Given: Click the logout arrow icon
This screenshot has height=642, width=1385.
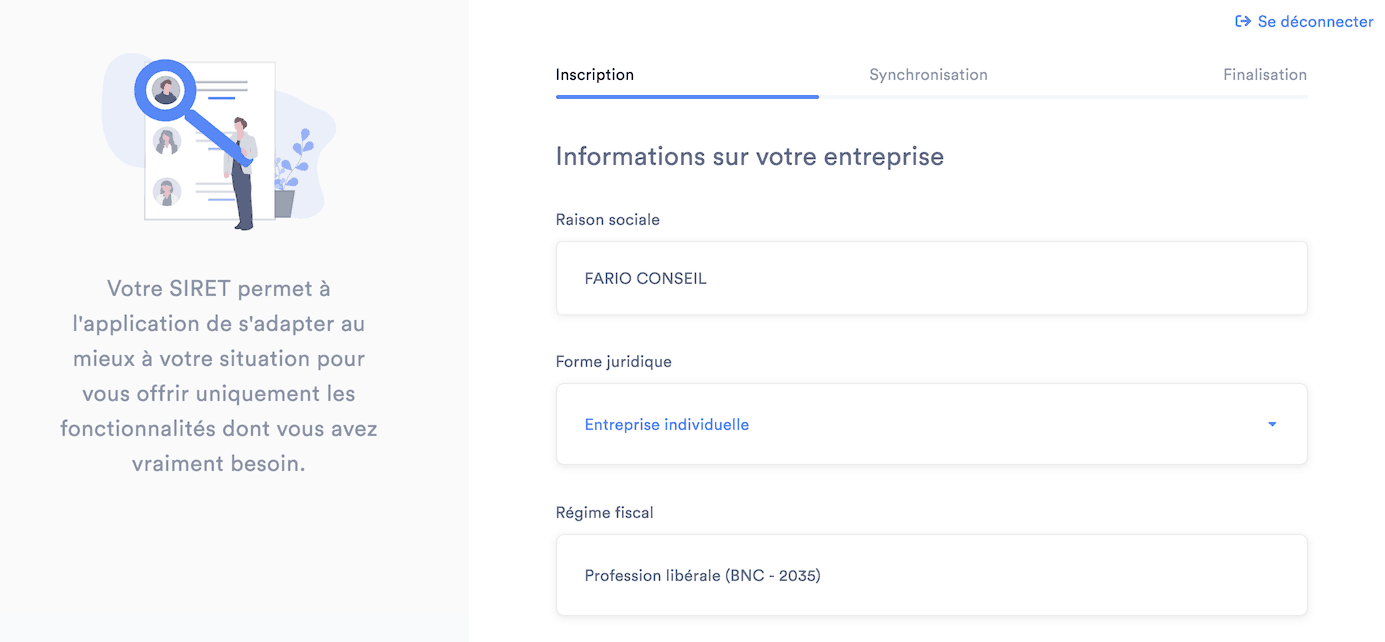Looking at the screenshot, I should click(x=1243, y=21).
